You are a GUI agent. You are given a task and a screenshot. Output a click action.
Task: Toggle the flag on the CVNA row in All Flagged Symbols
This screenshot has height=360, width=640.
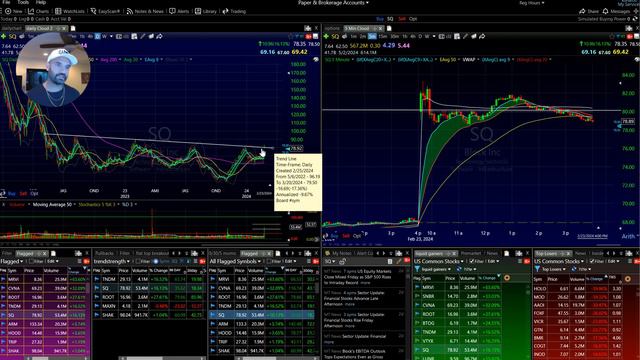[212, 288]
